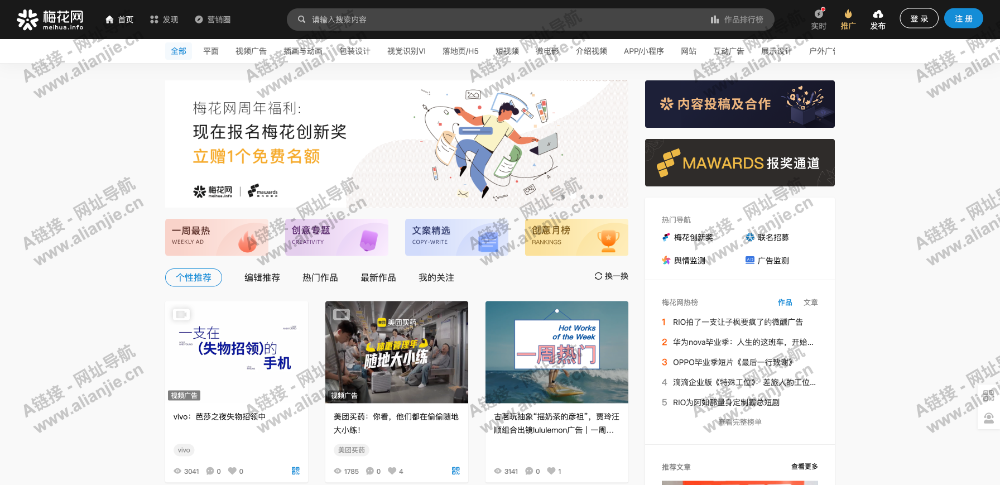
Task: Select the APP/小程序 category tab
Action: click(x=643, y=51)
